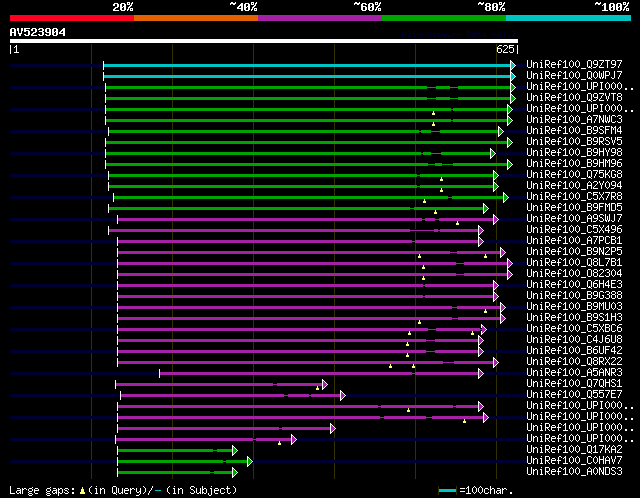Click the UniRef100_Q7QHS1 label

pyautogui.click(x=574, y=384)
